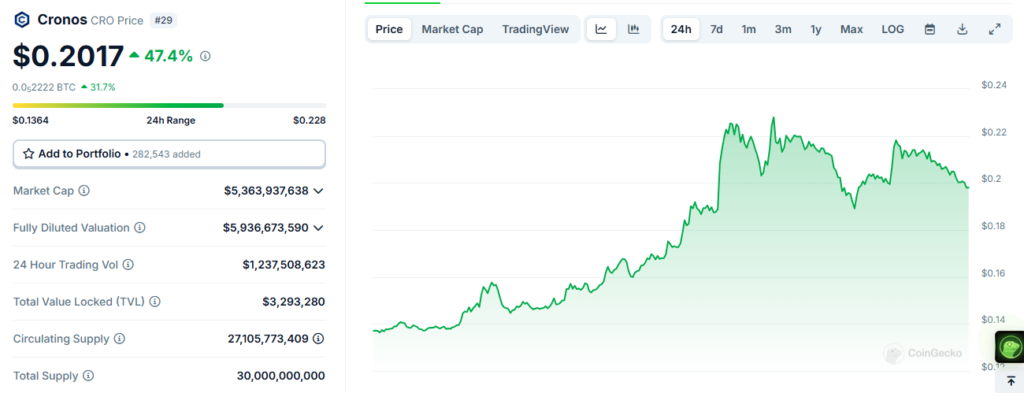This screenshot has height=393, width=1024.
Task: Select the Max time range
Action: (852, 29)
